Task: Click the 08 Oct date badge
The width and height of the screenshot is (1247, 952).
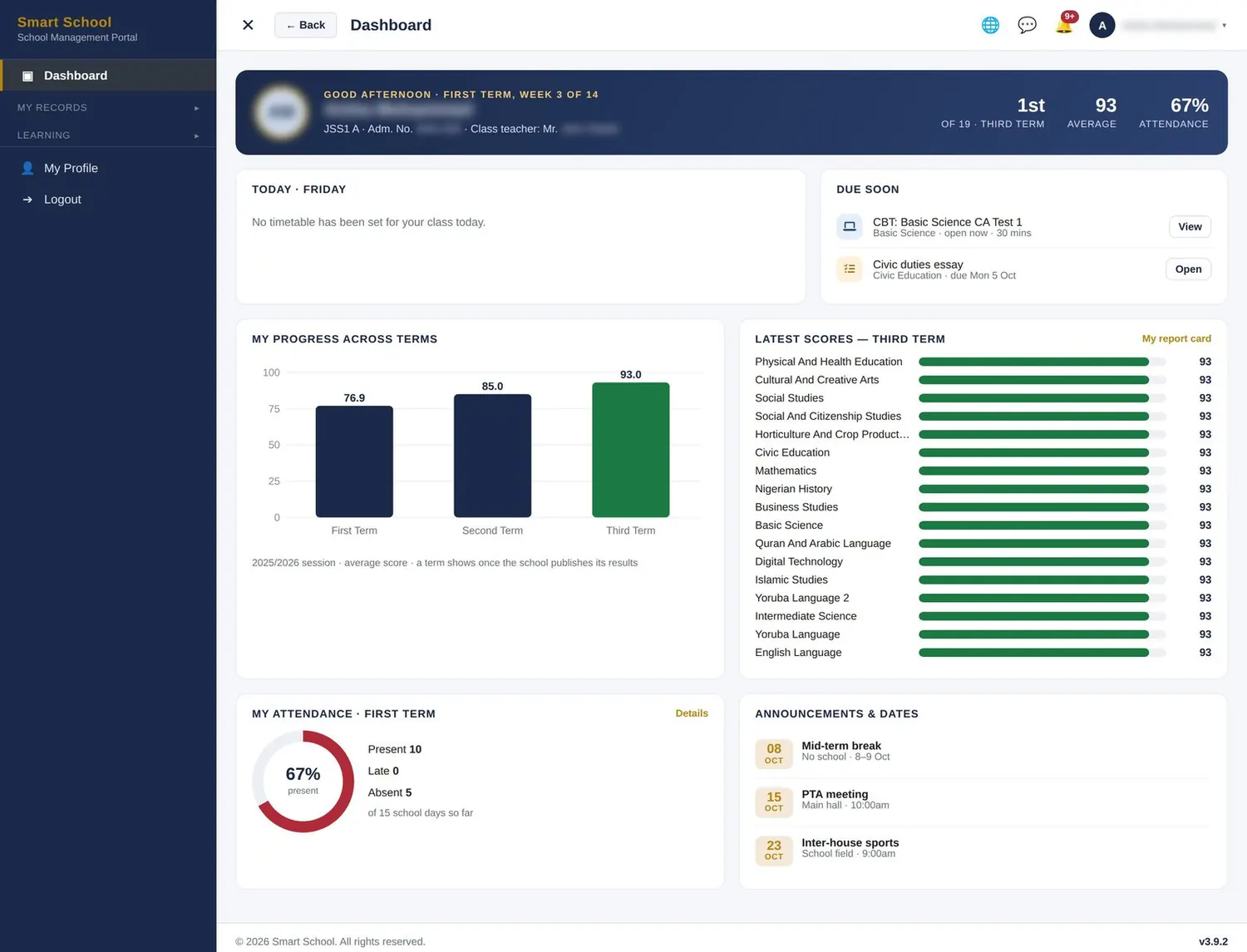Action: (x=774, y=753)
